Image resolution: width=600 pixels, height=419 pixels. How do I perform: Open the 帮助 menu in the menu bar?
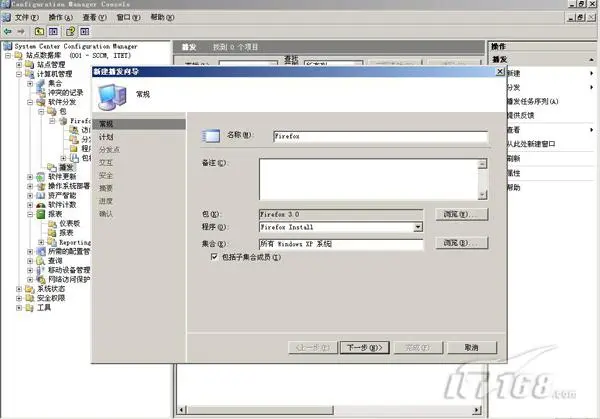[x=163, y=18]
